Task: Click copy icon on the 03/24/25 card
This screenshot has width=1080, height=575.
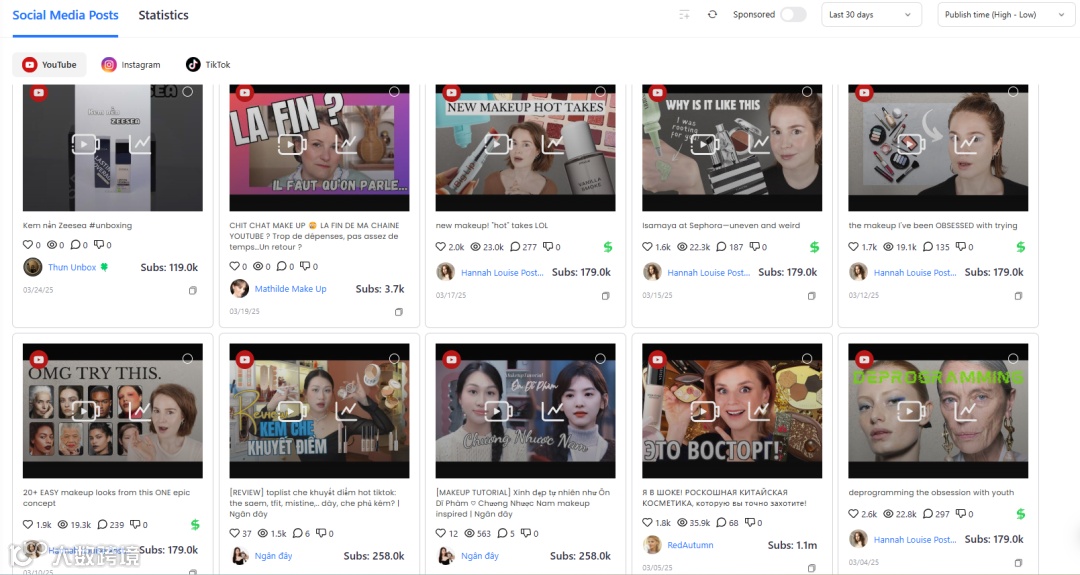Action: click(193, 291)
